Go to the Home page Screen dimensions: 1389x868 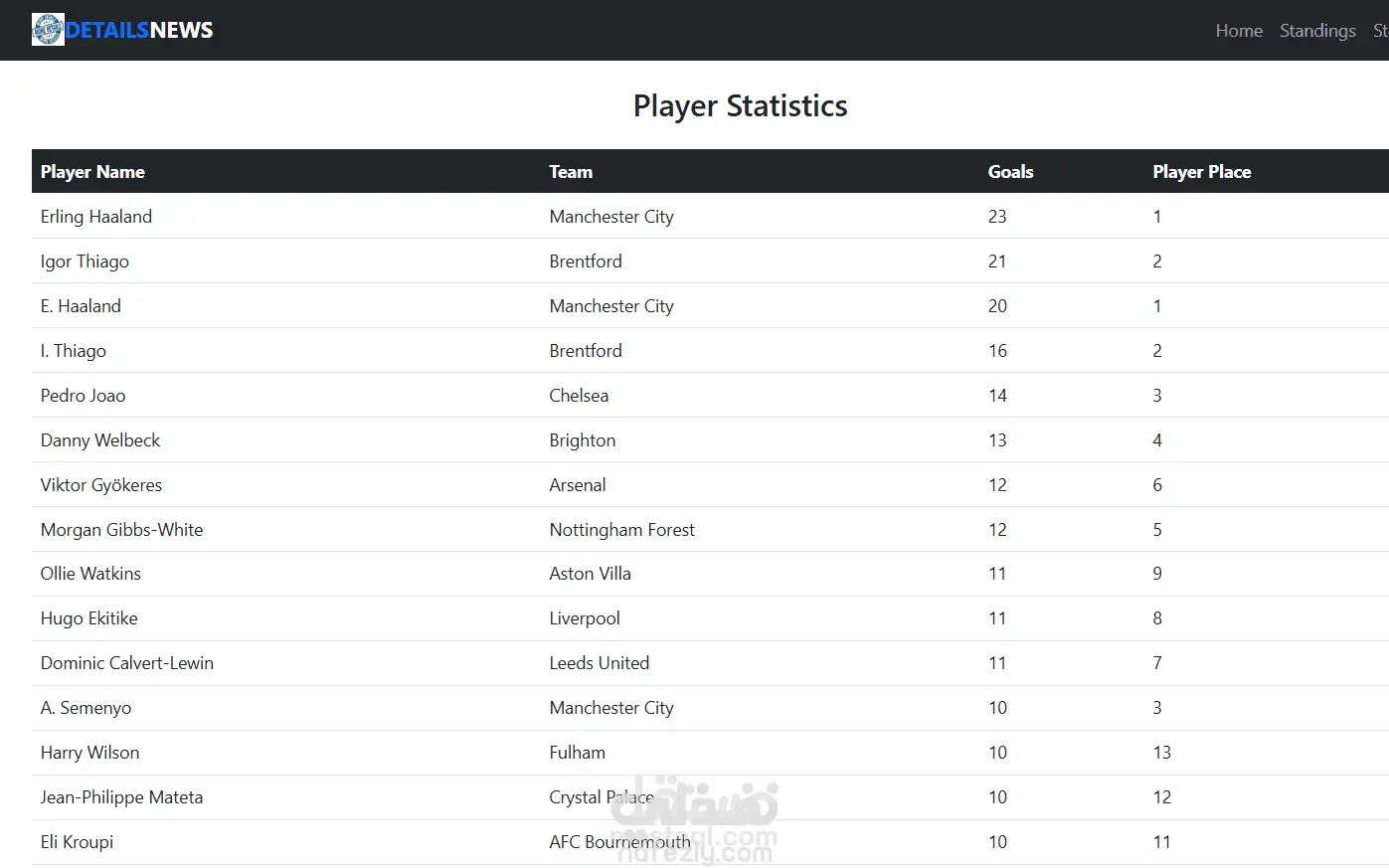click(x=1239, y=31)
